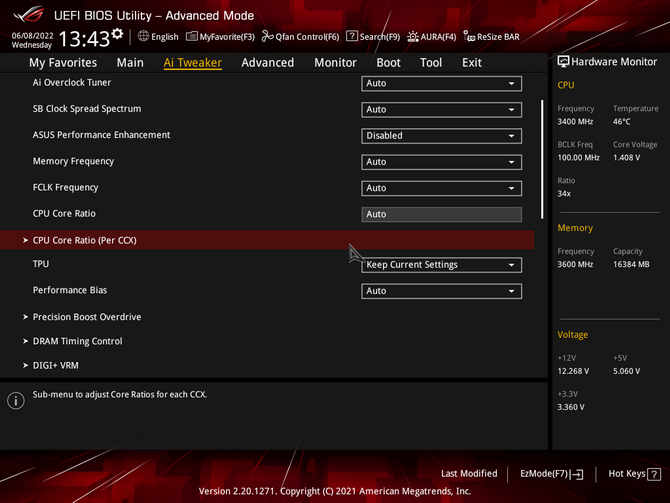Open the Tool tab
Screen dimensions: 670x503
(431, 63)
